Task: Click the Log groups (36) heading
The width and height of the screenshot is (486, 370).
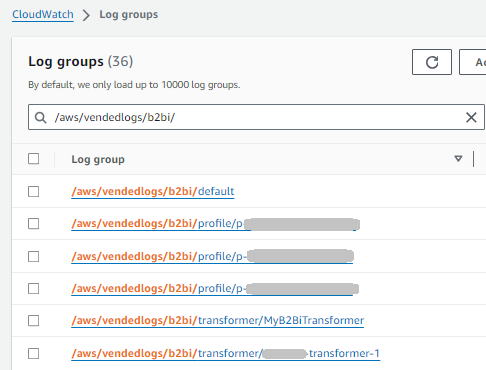Action: (81, 62)
